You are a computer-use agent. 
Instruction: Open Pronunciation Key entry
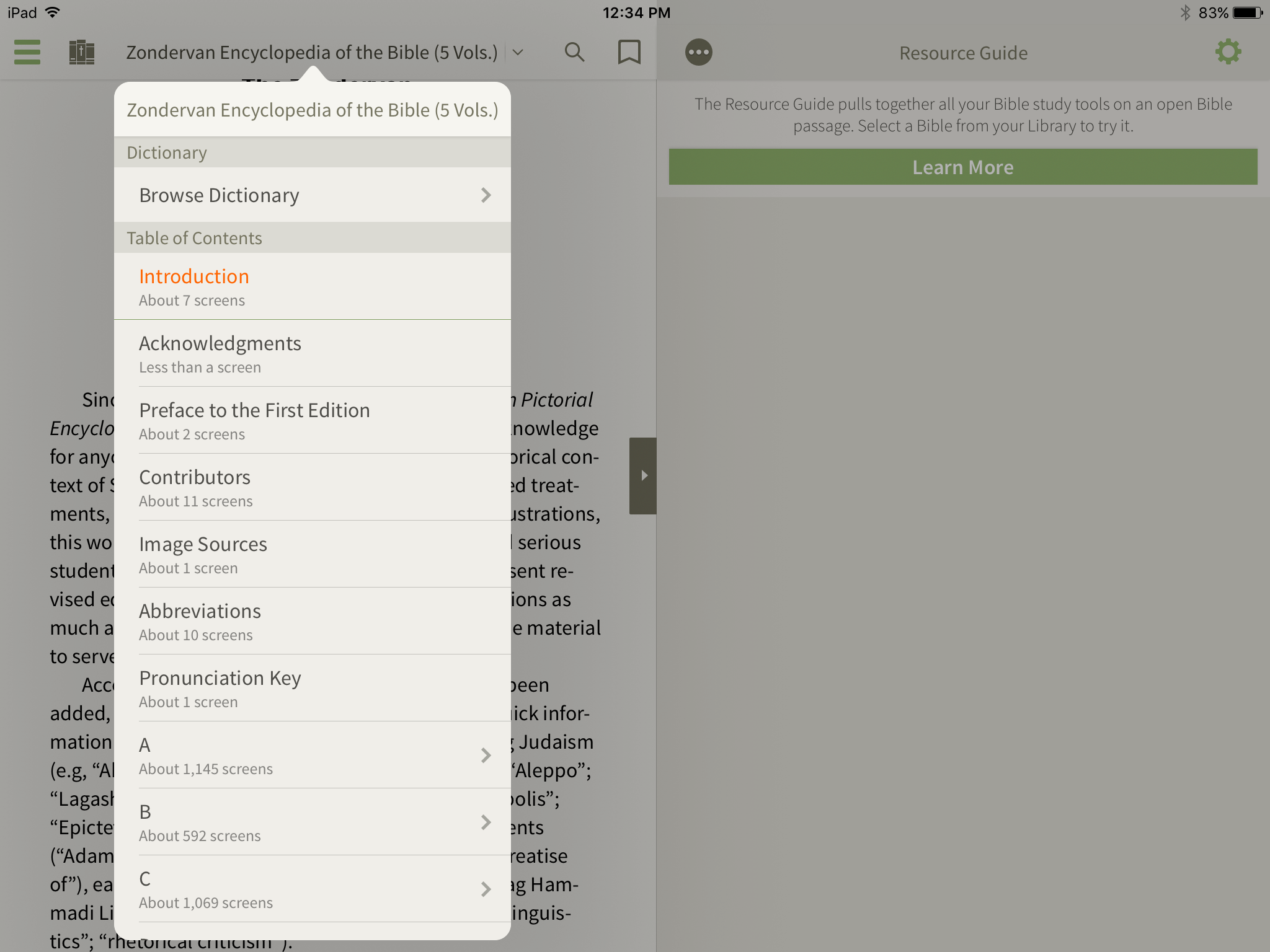point(313,688)
